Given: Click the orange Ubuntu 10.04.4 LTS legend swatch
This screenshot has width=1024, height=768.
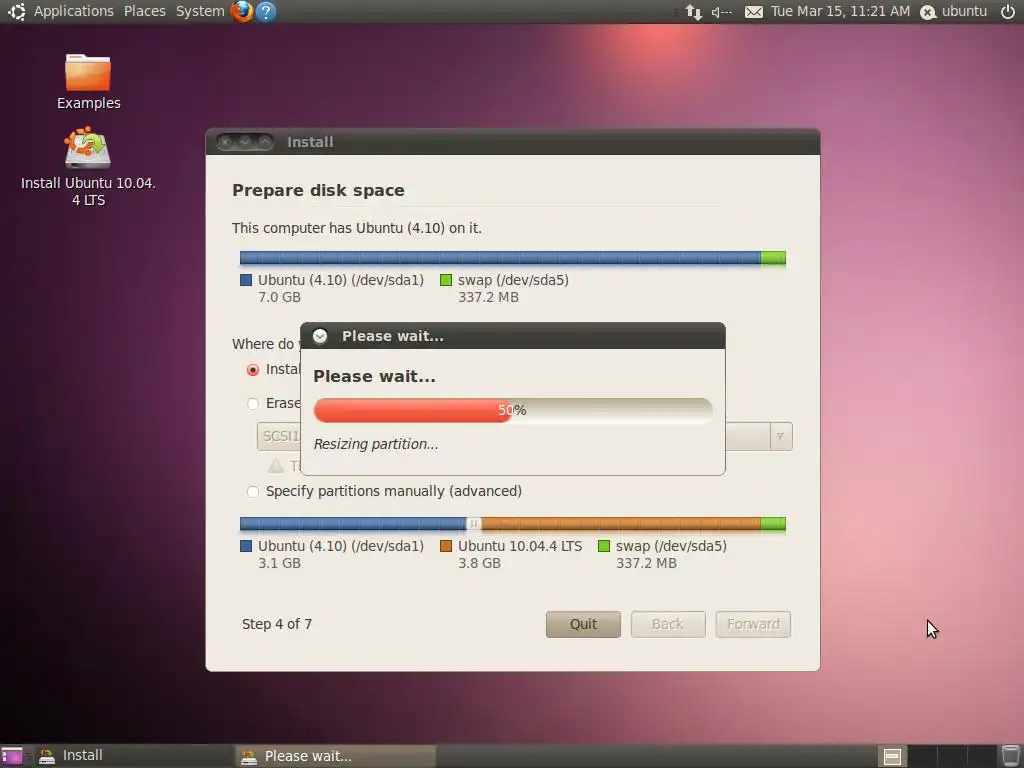Looking at the screenshot, I should pyautogui.click(x=446, y=546).
